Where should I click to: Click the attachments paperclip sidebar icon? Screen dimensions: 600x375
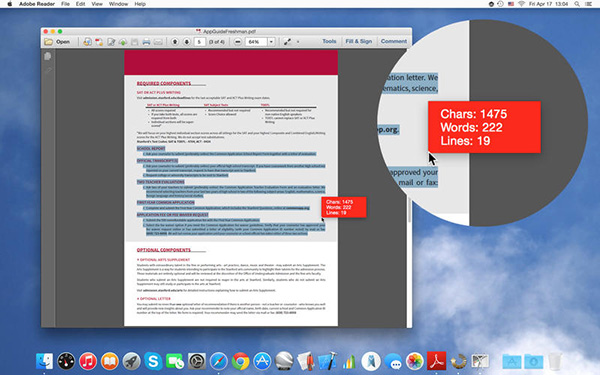coord(48,70)
